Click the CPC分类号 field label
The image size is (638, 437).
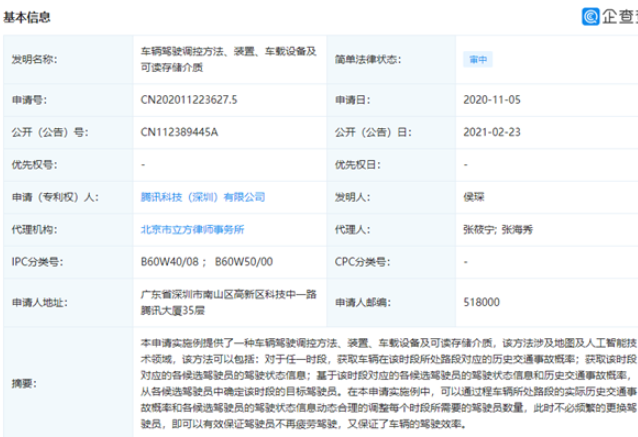(x=362, y=262)
